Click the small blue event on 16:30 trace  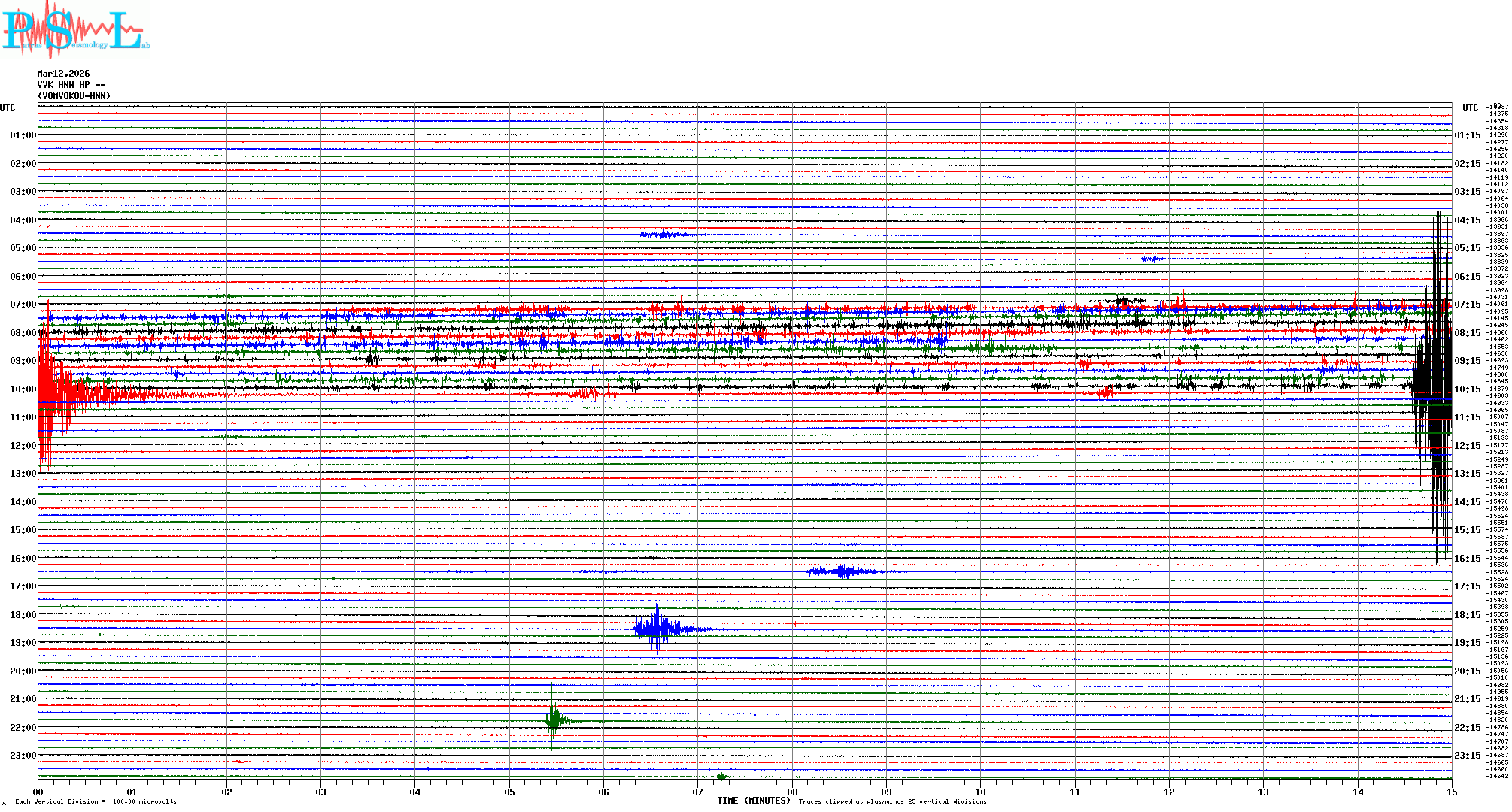(x=843, y=572)
